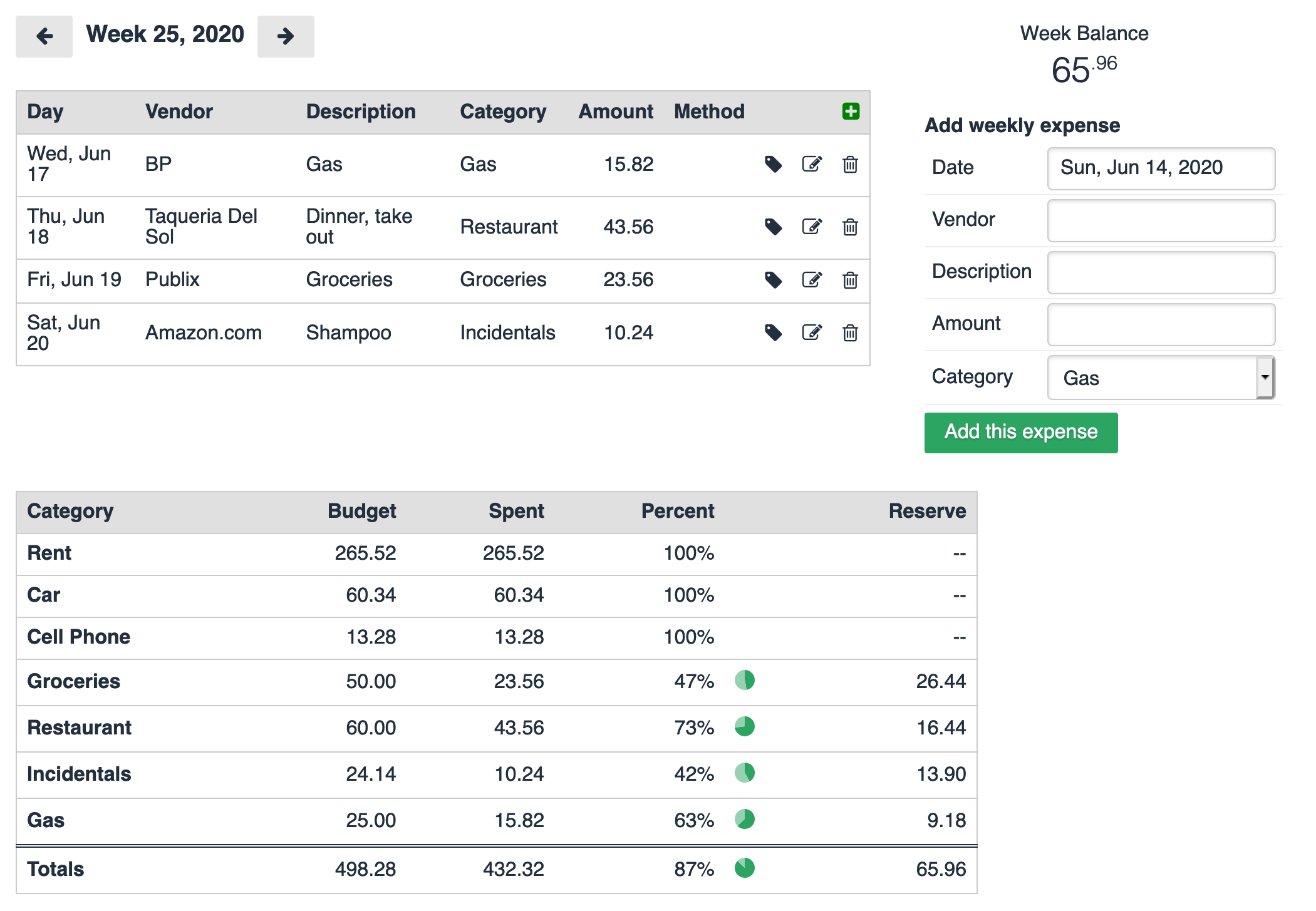
Task: Open the Category dropdown showing Gas
Action: coord(1161,378)
